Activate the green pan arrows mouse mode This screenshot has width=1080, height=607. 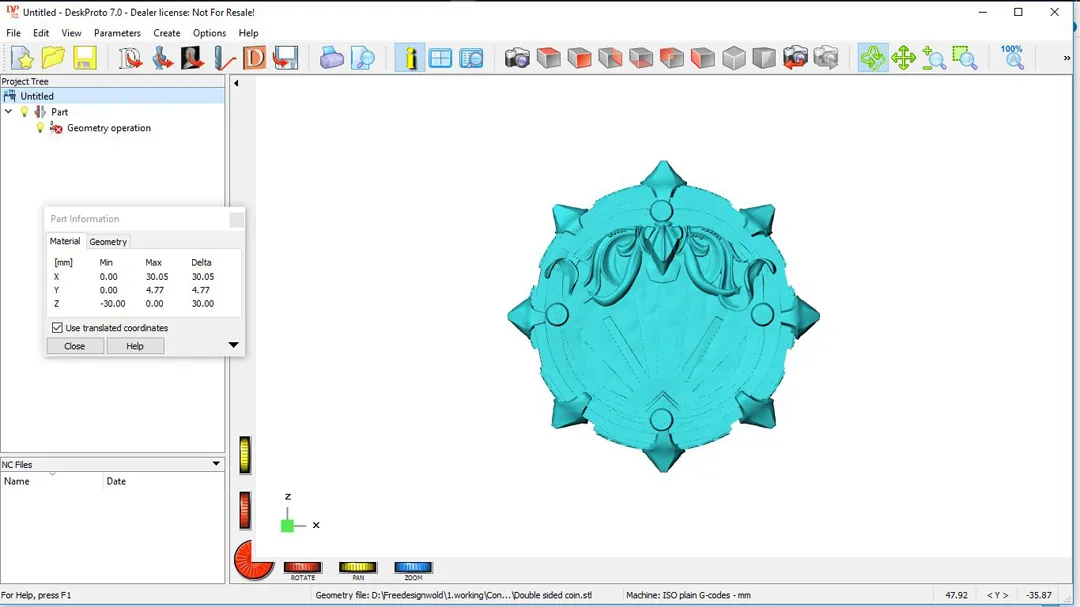point(903,58)
